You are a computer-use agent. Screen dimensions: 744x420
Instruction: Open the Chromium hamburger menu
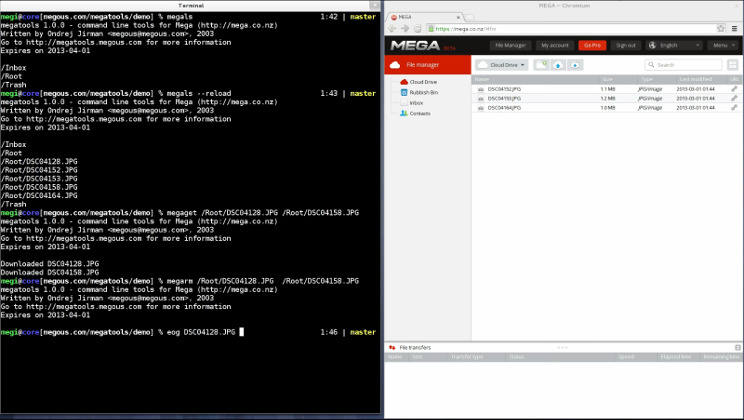tap(735, 28)
